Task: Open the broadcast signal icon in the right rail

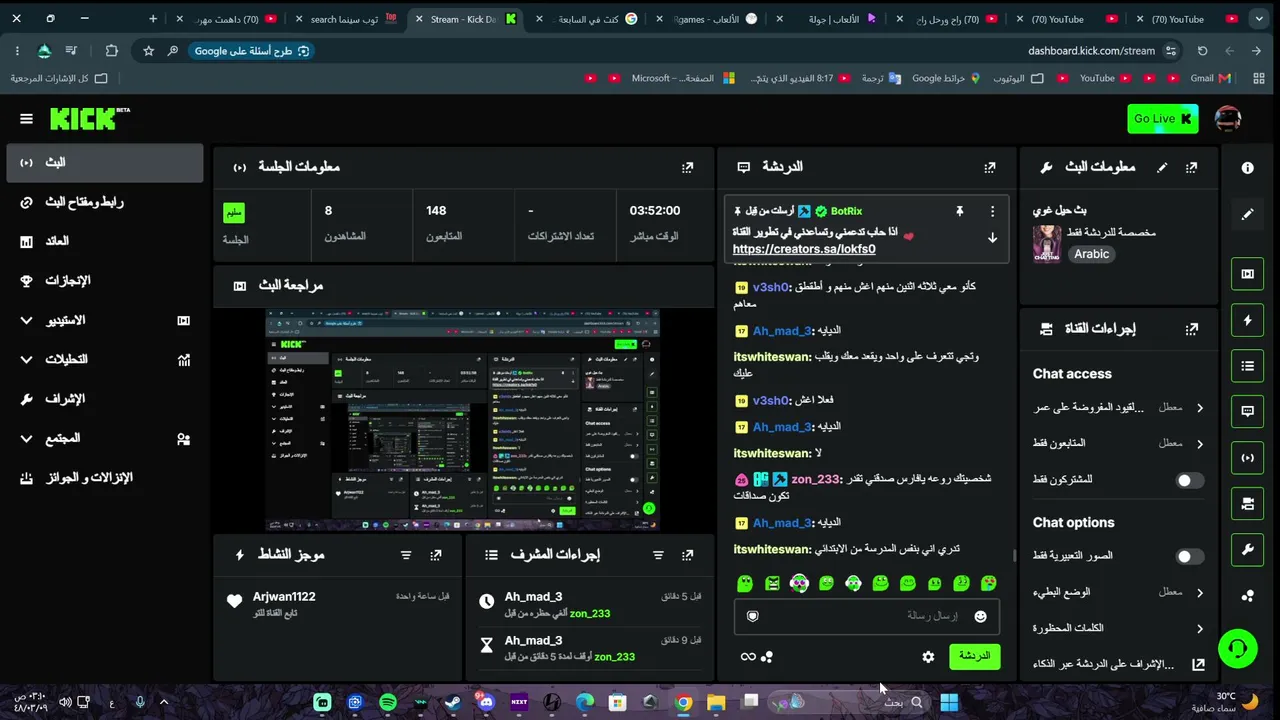Action: (1247, 458)
